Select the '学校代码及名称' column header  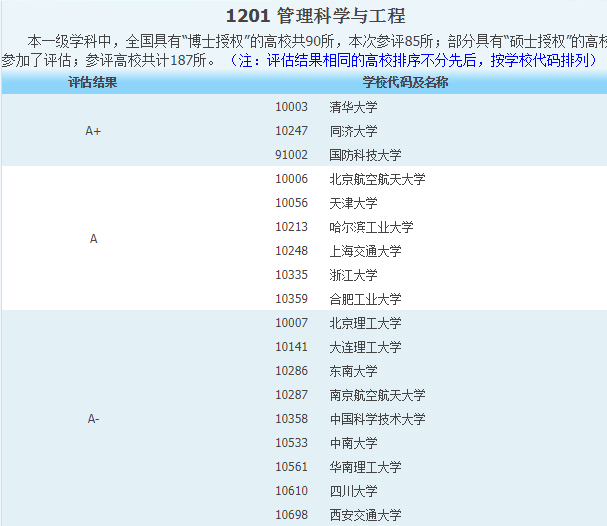click(x=405, y=82)
